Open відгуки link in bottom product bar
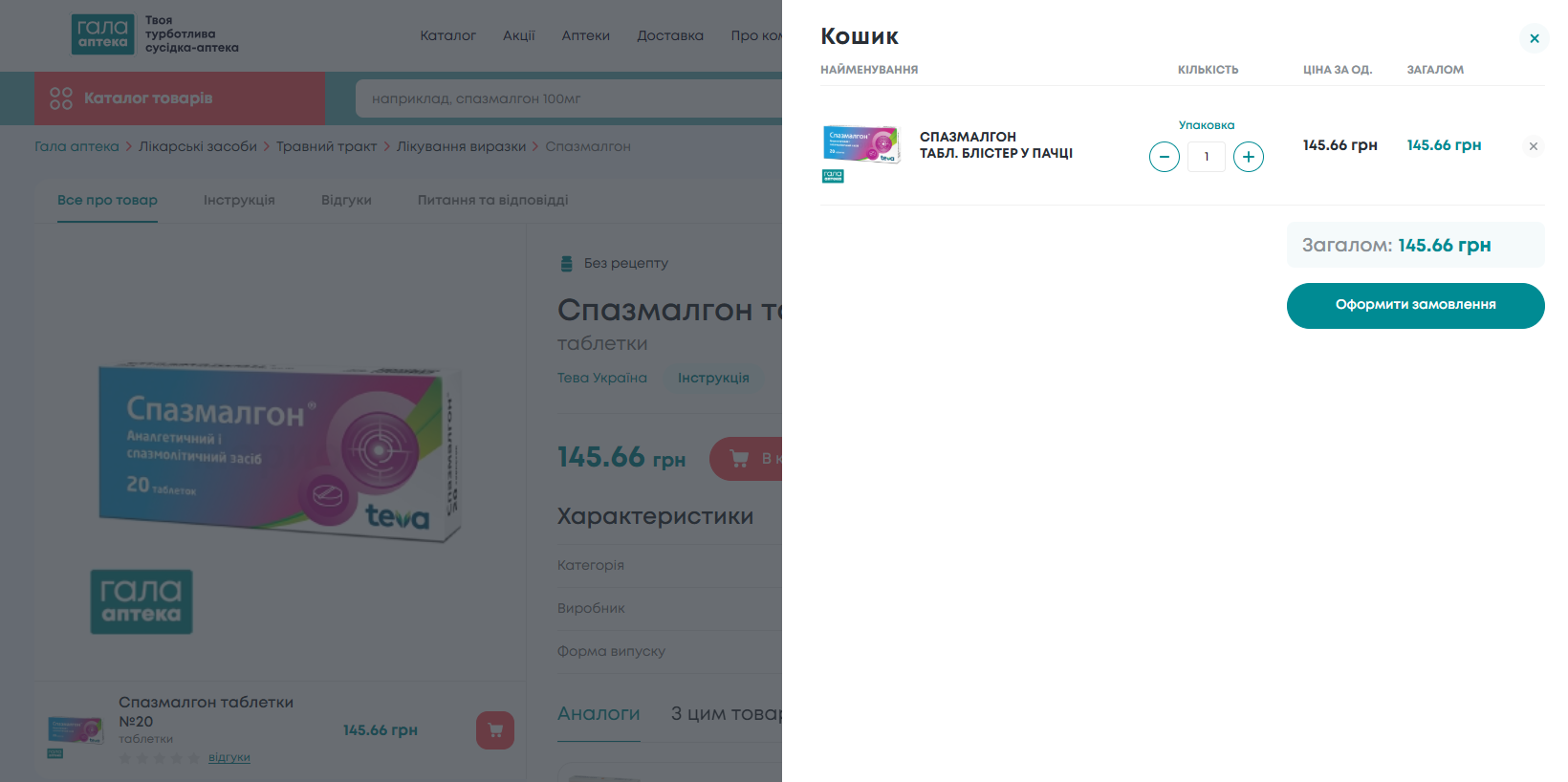 [229, 757]
